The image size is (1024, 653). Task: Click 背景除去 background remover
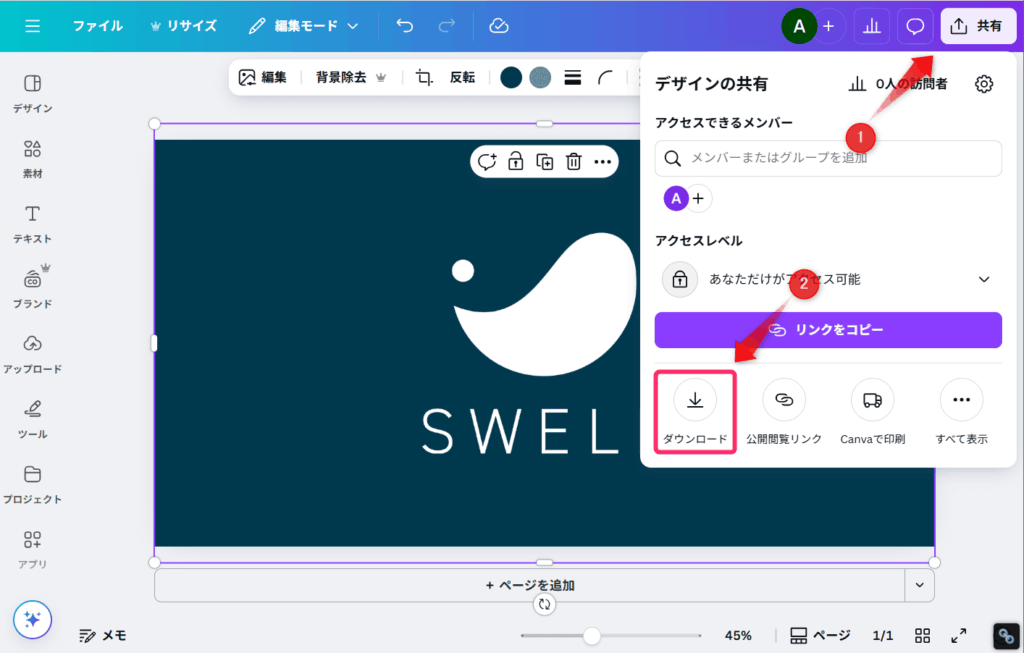[x=351, y=78]
